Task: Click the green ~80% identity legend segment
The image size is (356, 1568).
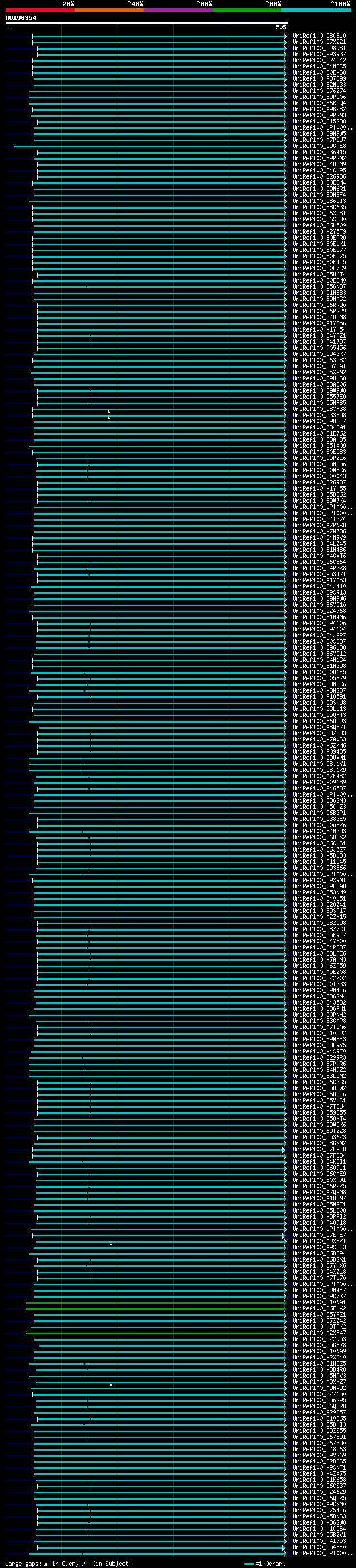Action: tap(247, 10)
